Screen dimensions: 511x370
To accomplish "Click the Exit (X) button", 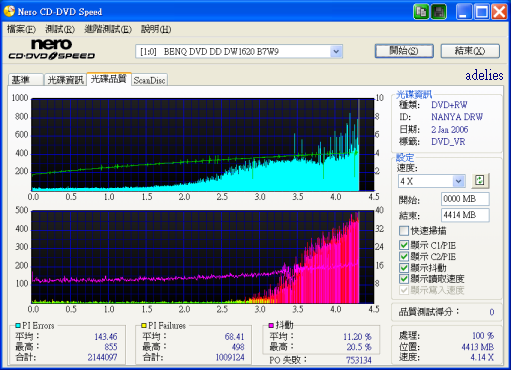I will tap(470, 51).
